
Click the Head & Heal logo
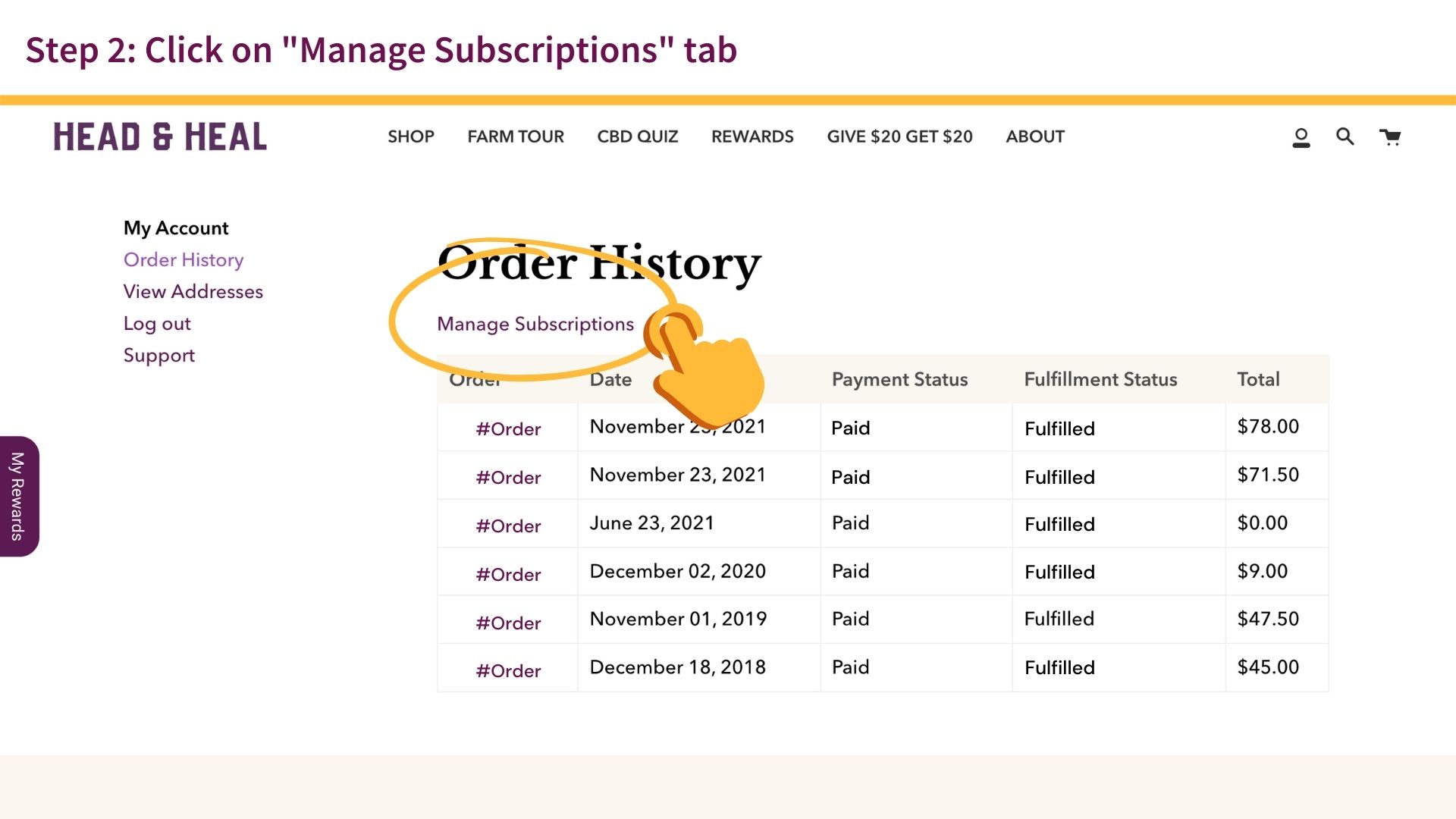160,137
